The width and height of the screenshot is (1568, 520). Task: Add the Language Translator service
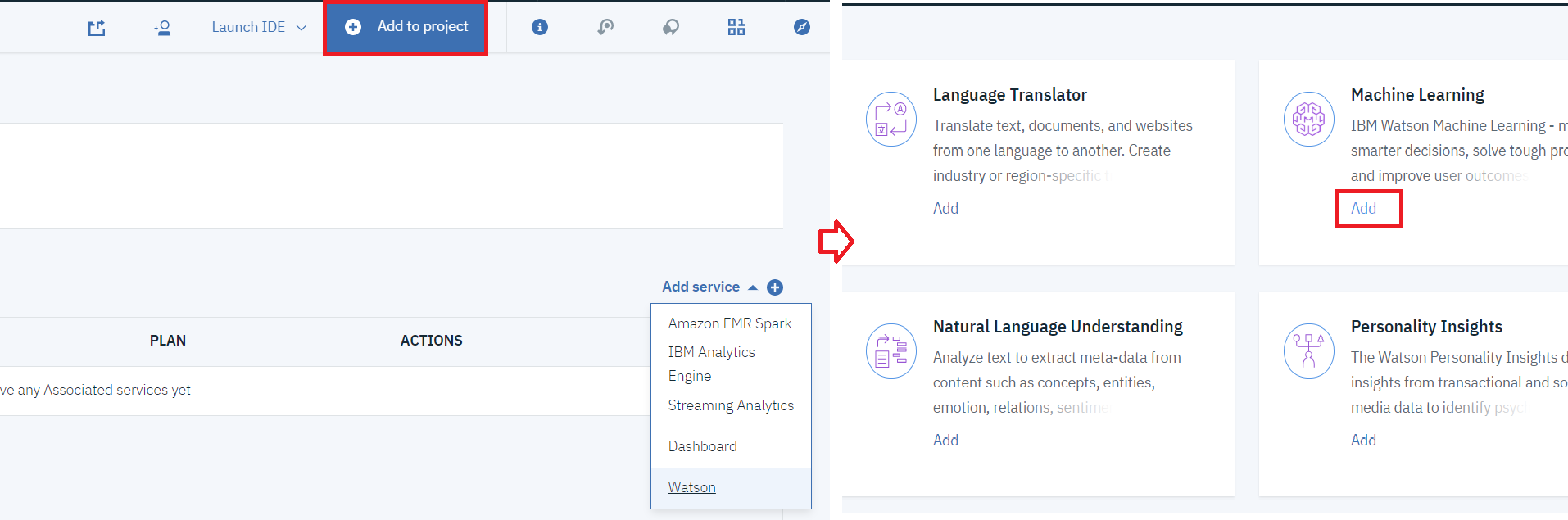click(945, 209)
